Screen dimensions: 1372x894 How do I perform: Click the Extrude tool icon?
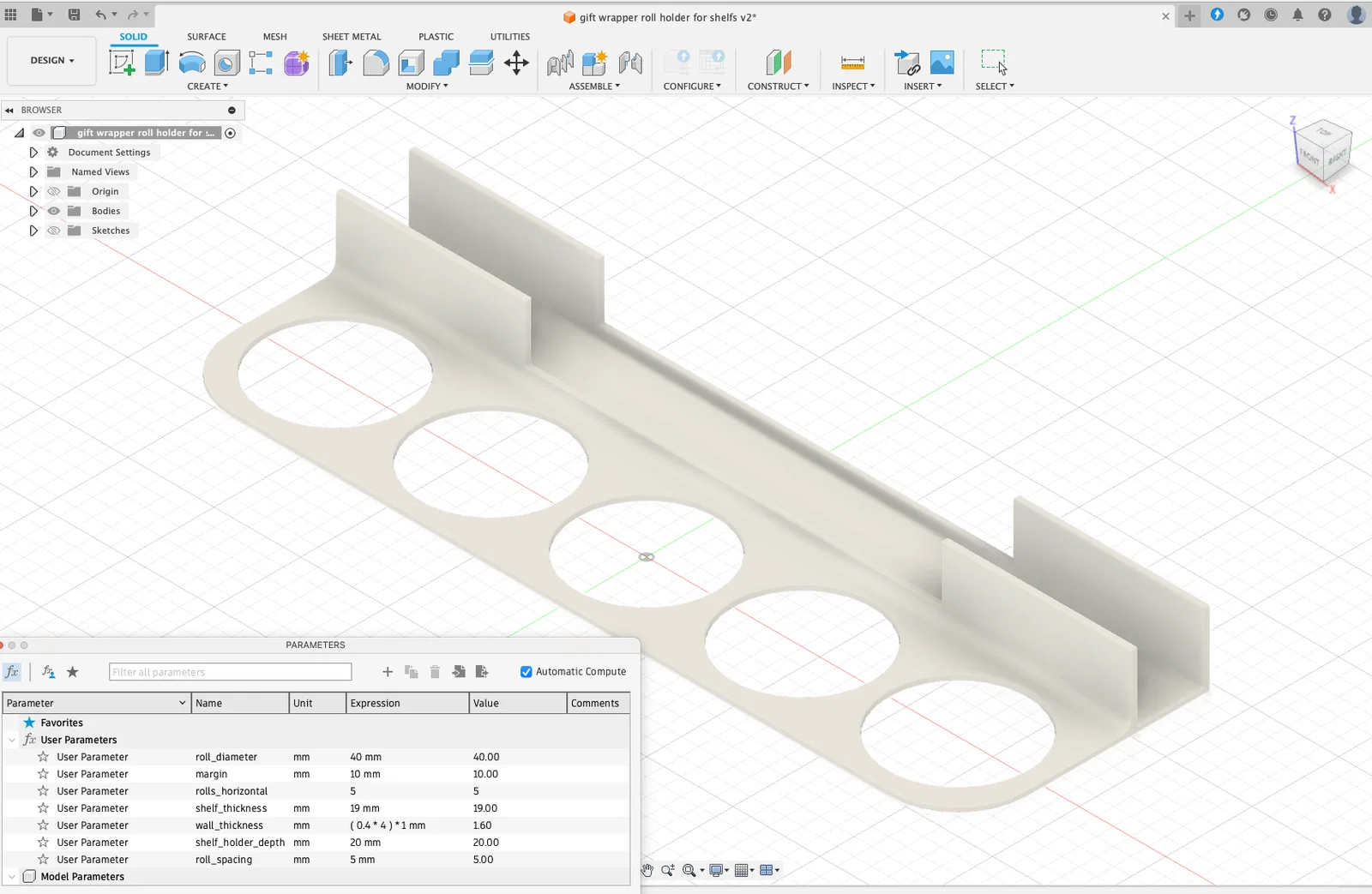pyautogui.click(x=156, y=63)
